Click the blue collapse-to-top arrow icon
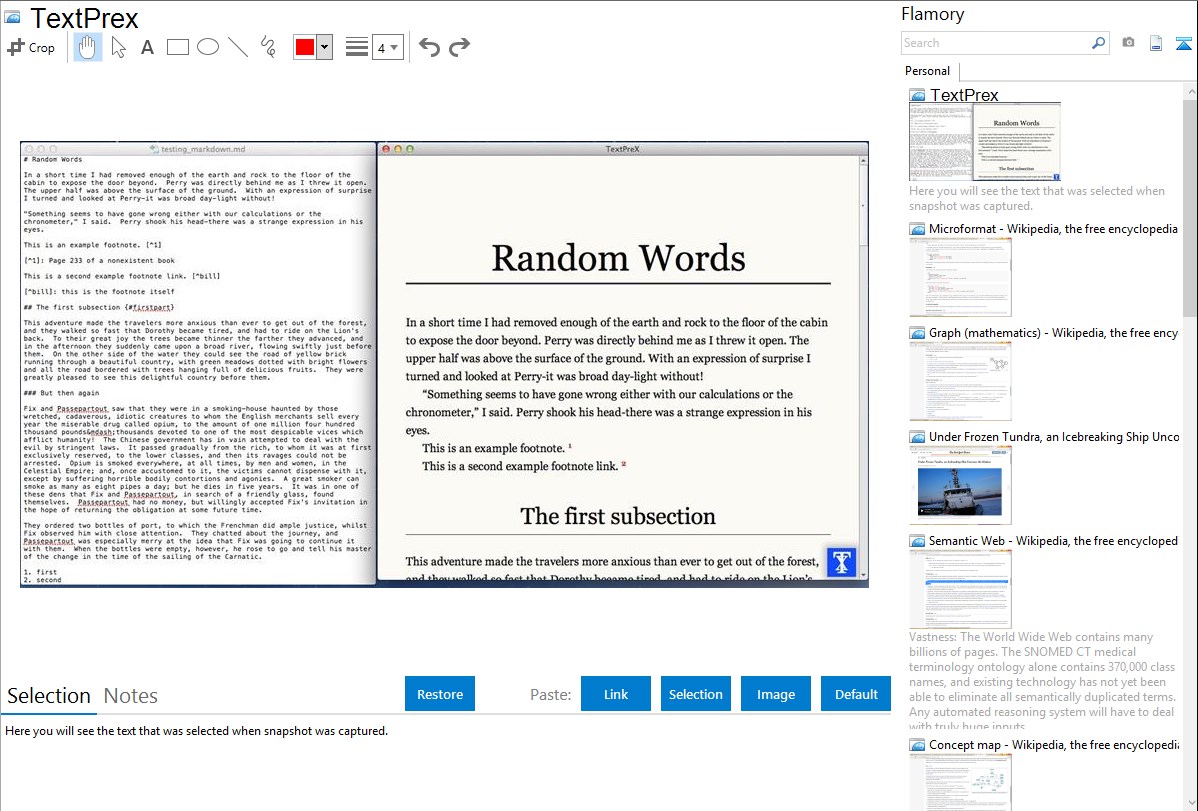Screen dimensions: 1198x811 pos(1183,43)
